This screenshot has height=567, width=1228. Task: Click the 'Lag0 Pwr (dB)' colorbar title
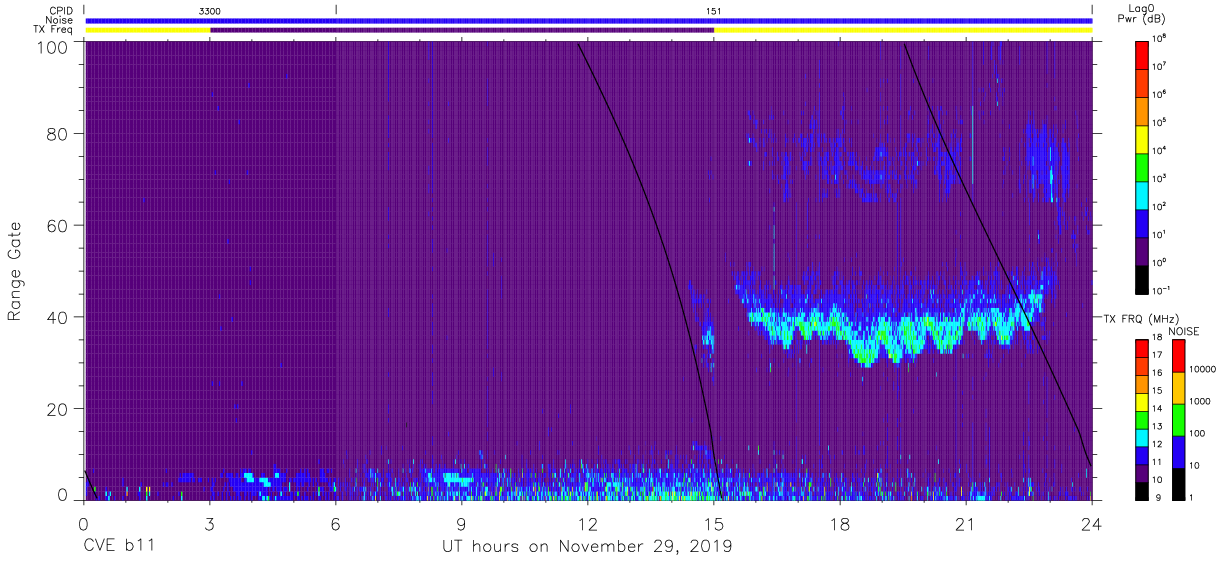pyautogui.click(x=1143, y=13)
